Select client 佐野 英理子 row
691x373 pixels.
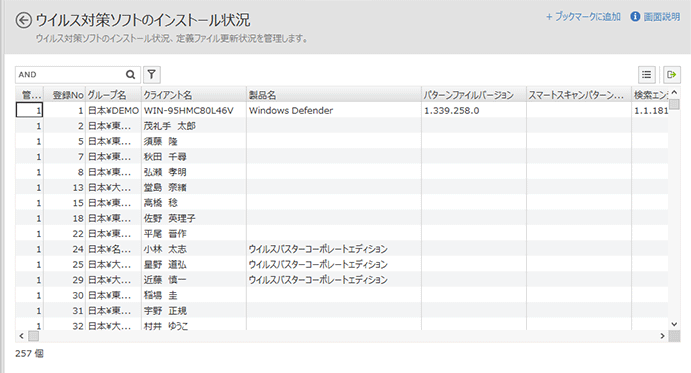(193, 219)
